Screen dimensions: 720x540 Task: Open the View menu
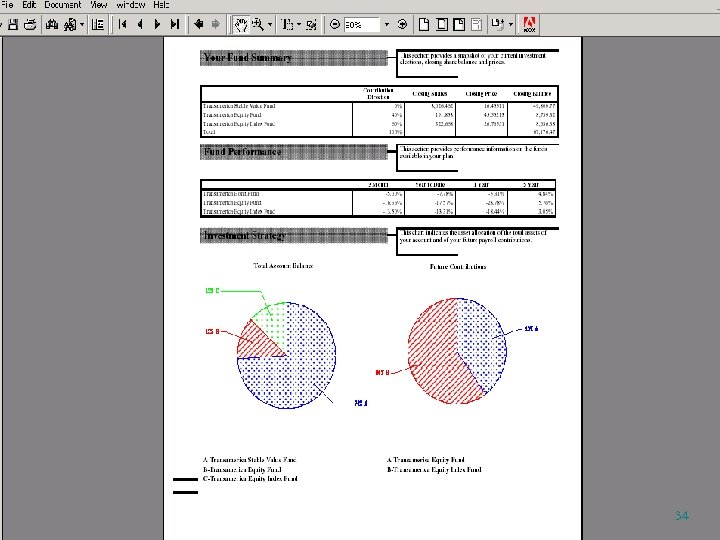pos(98,5)
